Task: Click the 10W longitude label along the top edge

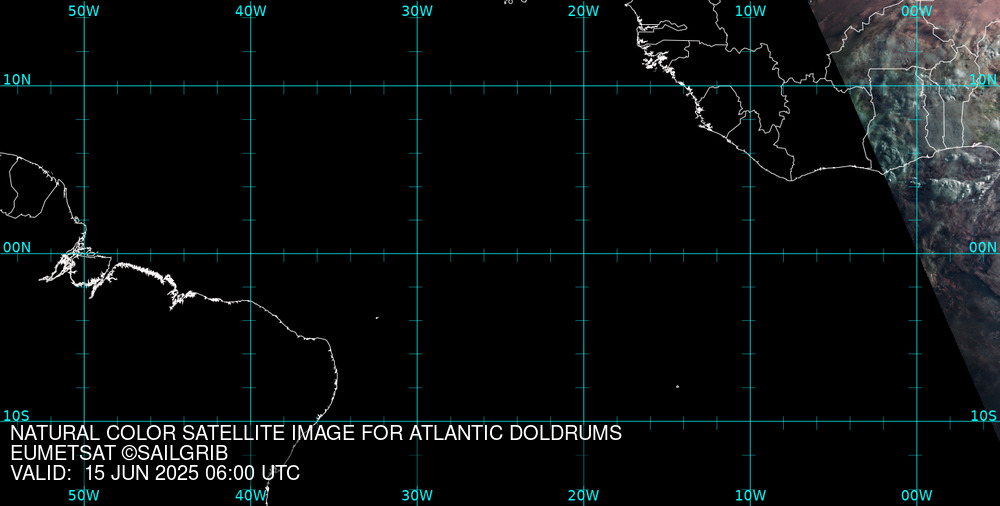Action: 751,11
